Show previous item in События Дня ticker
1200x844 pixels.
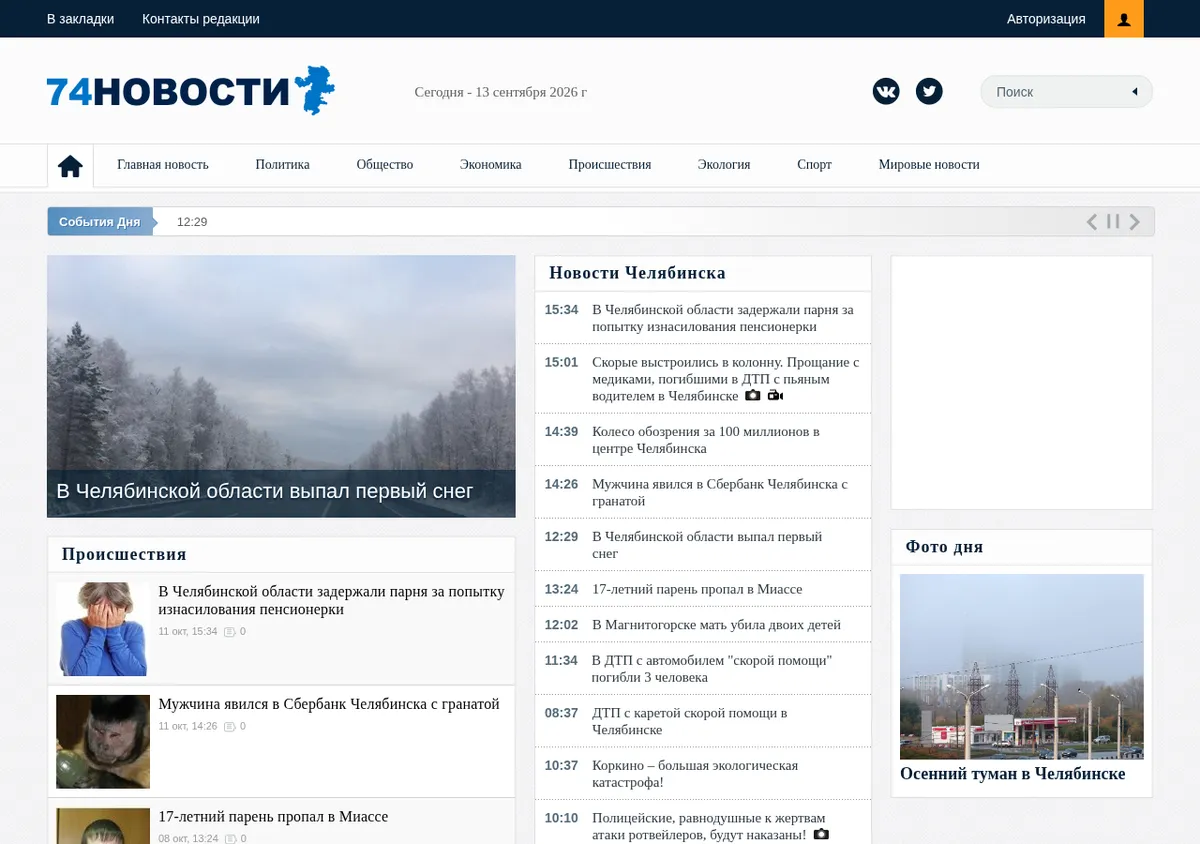1092,222
